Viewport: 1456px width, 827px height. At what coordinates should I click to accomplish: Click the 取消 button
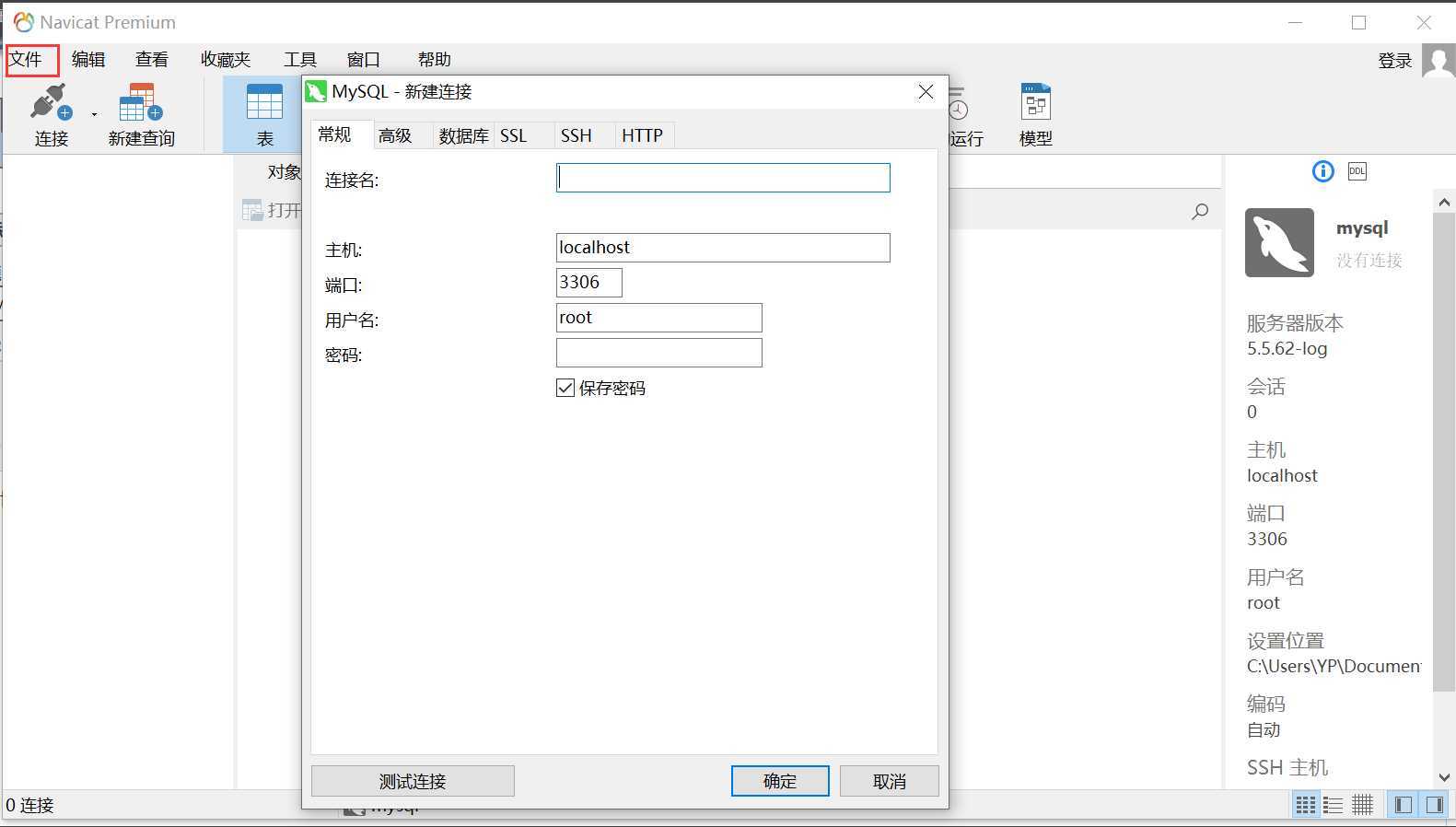[x=890, y=781]
